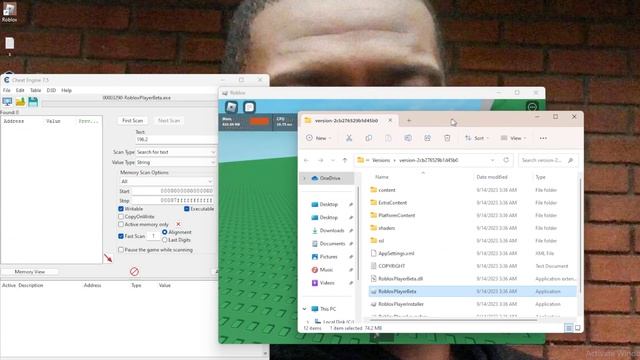Select Alignment radio button

(x=164, y=232)
